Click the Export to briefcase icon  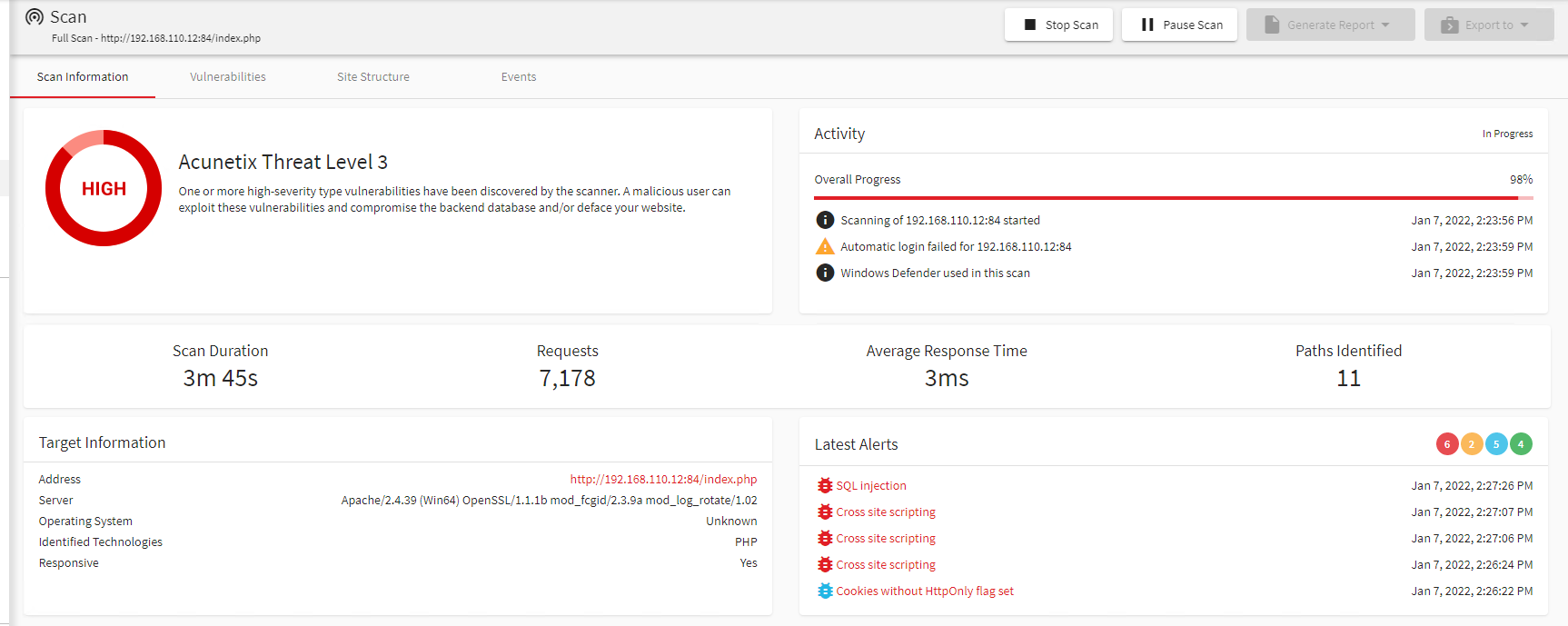click(x=1450, y=25)
